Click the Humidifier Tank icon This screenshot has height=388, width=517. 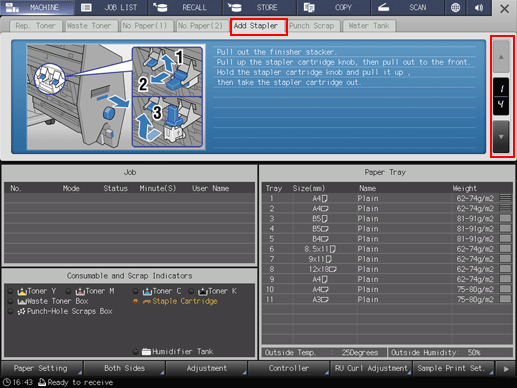click(146, 352)
